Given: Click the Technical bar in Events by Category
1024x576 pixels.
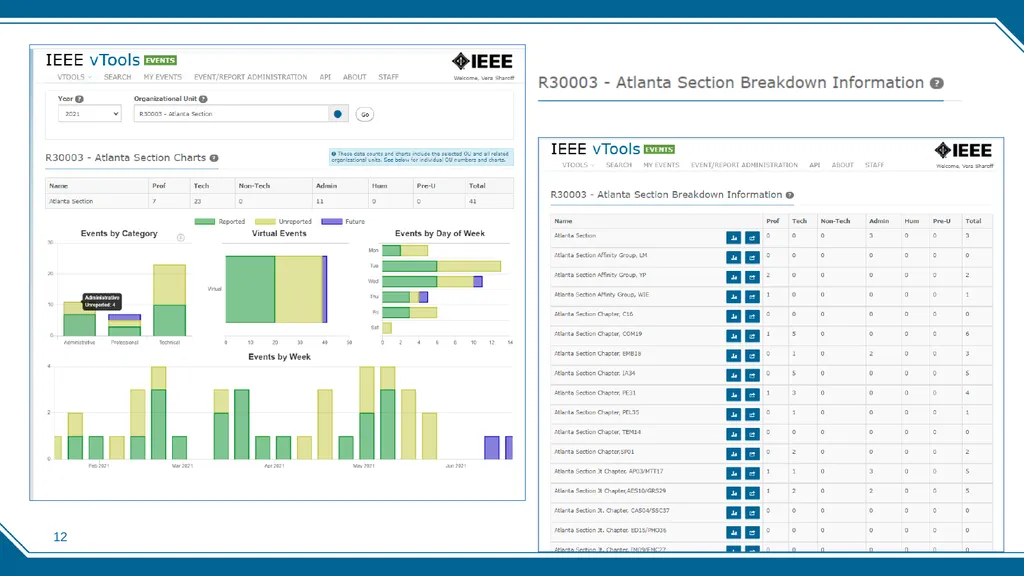Looking at the screenshot, I should click(169, 300).
